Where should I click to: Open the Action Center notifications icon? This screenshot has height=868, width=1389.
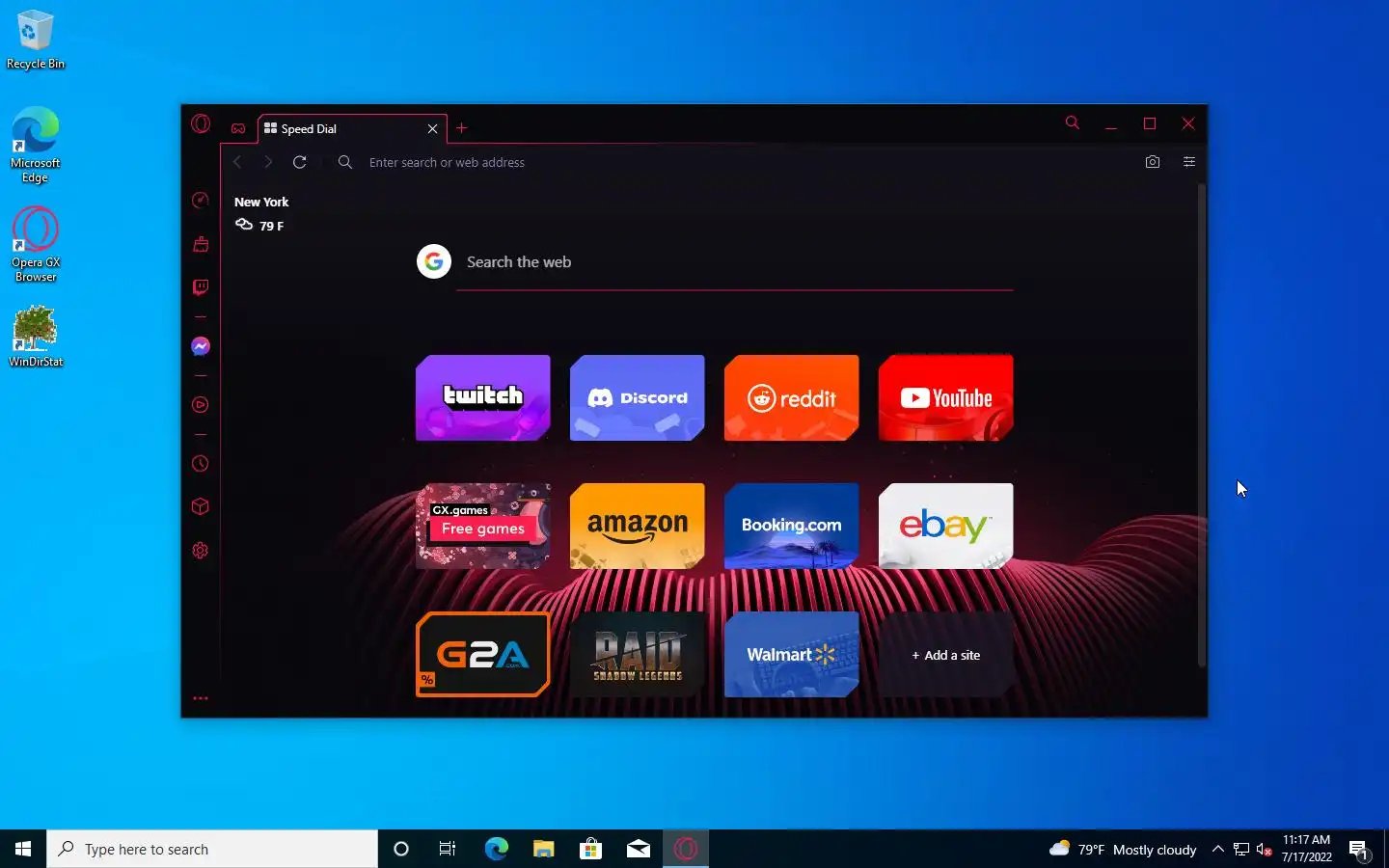click(x=1359, y=849)
